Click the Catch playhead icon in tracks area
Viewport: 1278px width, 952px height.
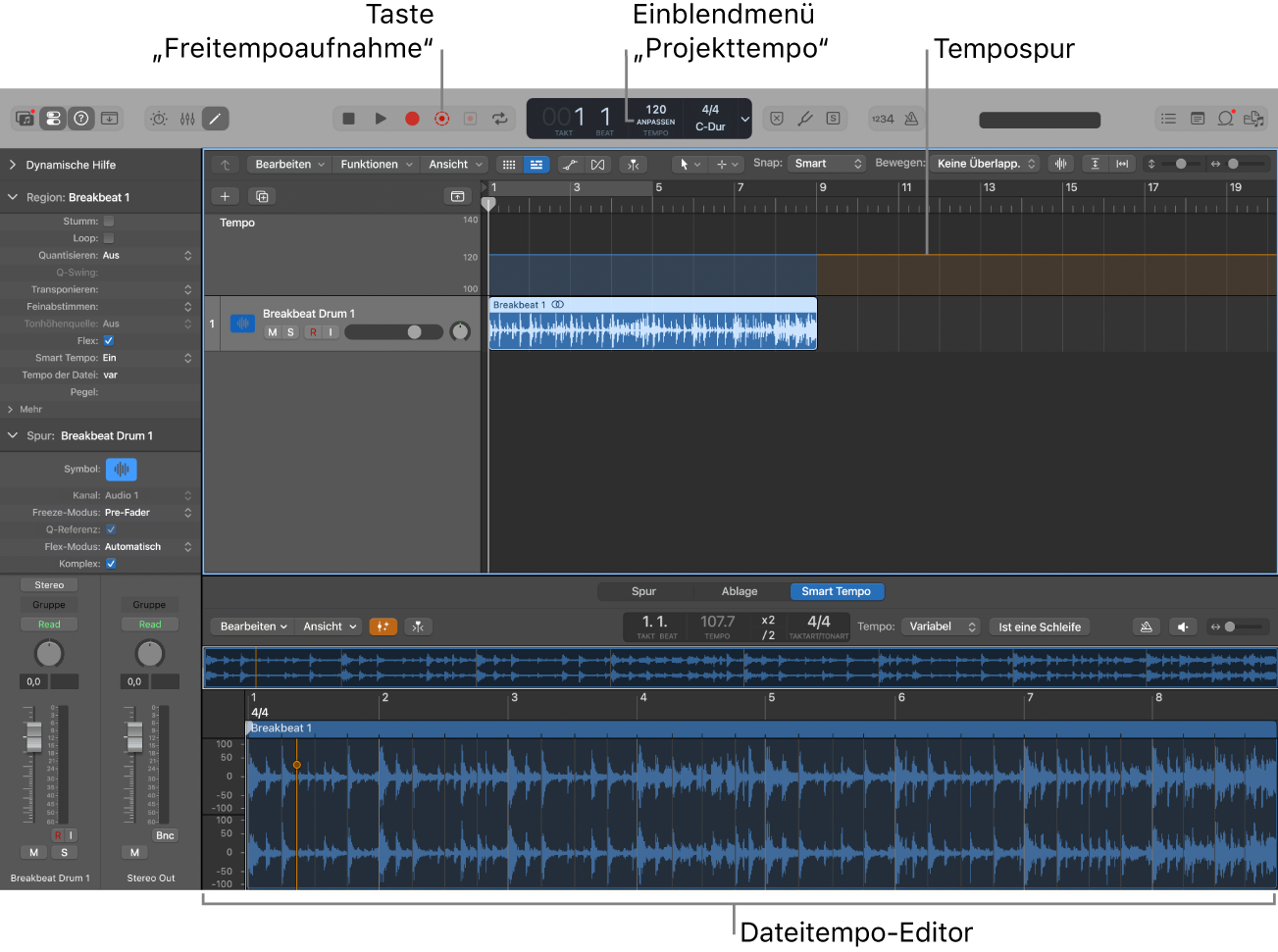(x=634, y=165)
